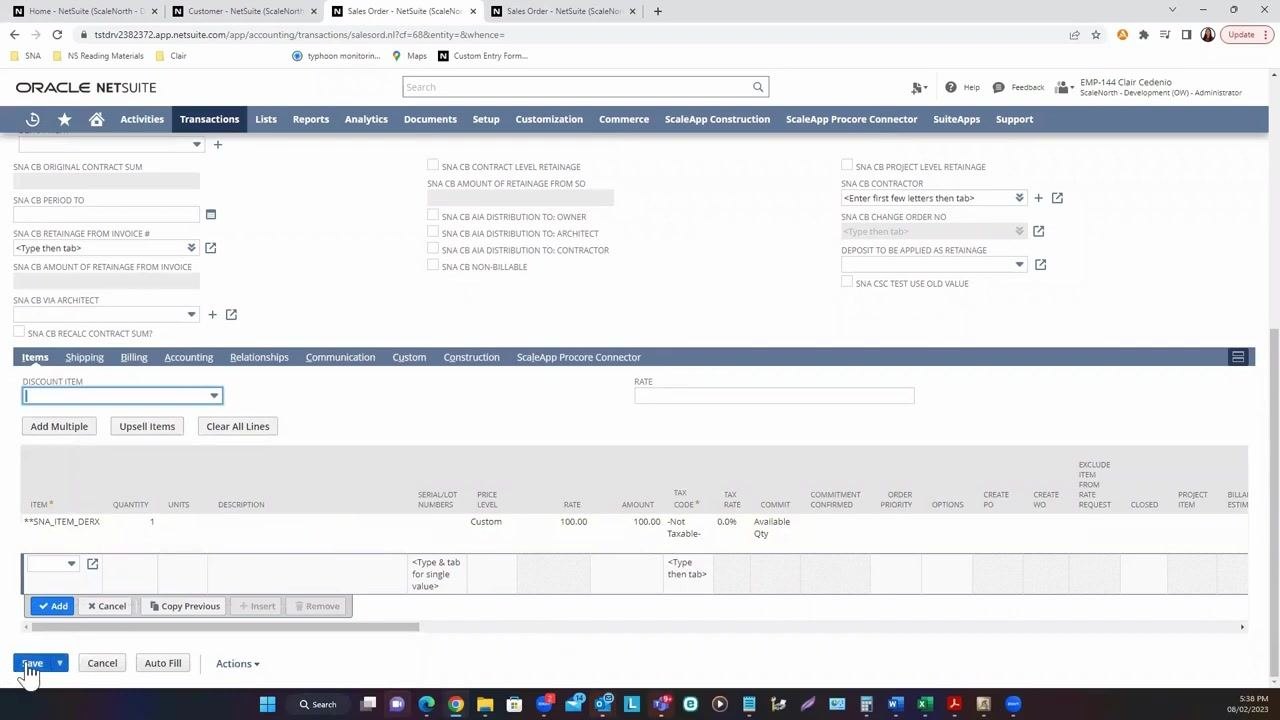Open SNA CB Change Order No link icon
Image resolution: width=1280 pixels, height=720 pixels.
[x=1038, y=231]
